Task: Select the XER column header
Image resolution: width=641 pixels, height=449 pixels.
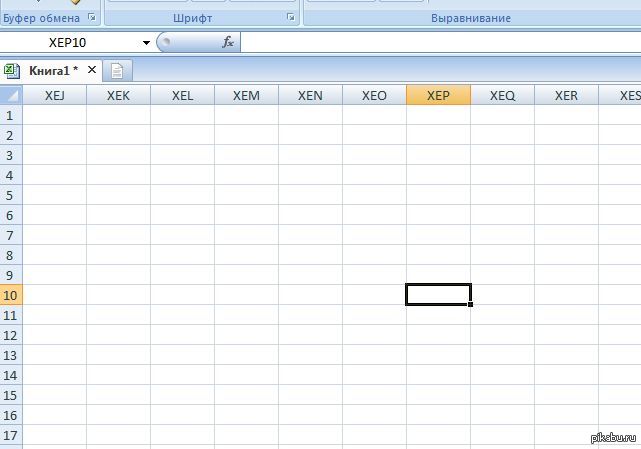Action: [x=566, y=95]
